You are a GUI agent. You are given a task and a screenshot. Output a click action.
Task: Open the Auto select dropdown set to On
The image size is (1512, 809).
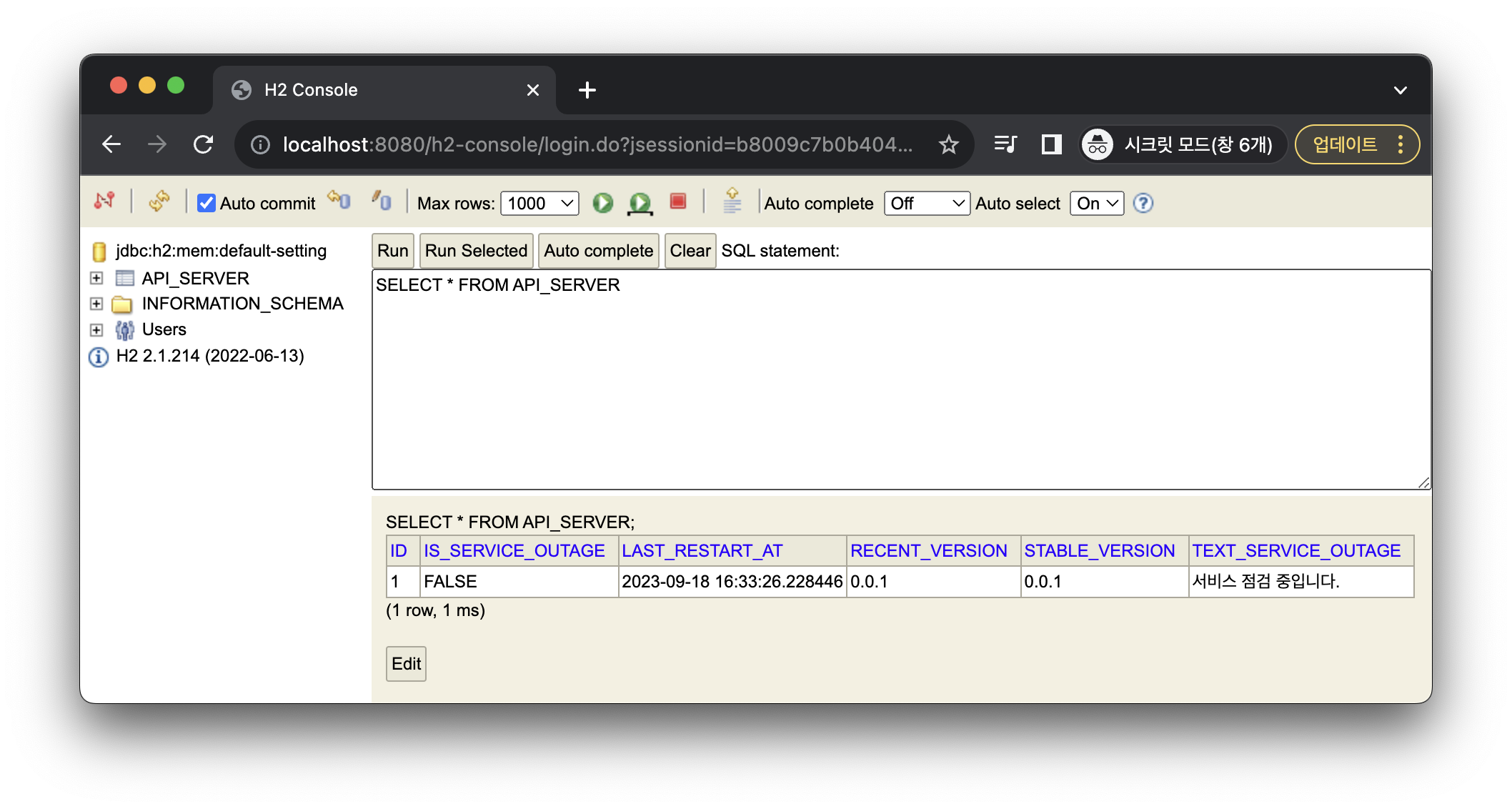(1097, 204)
